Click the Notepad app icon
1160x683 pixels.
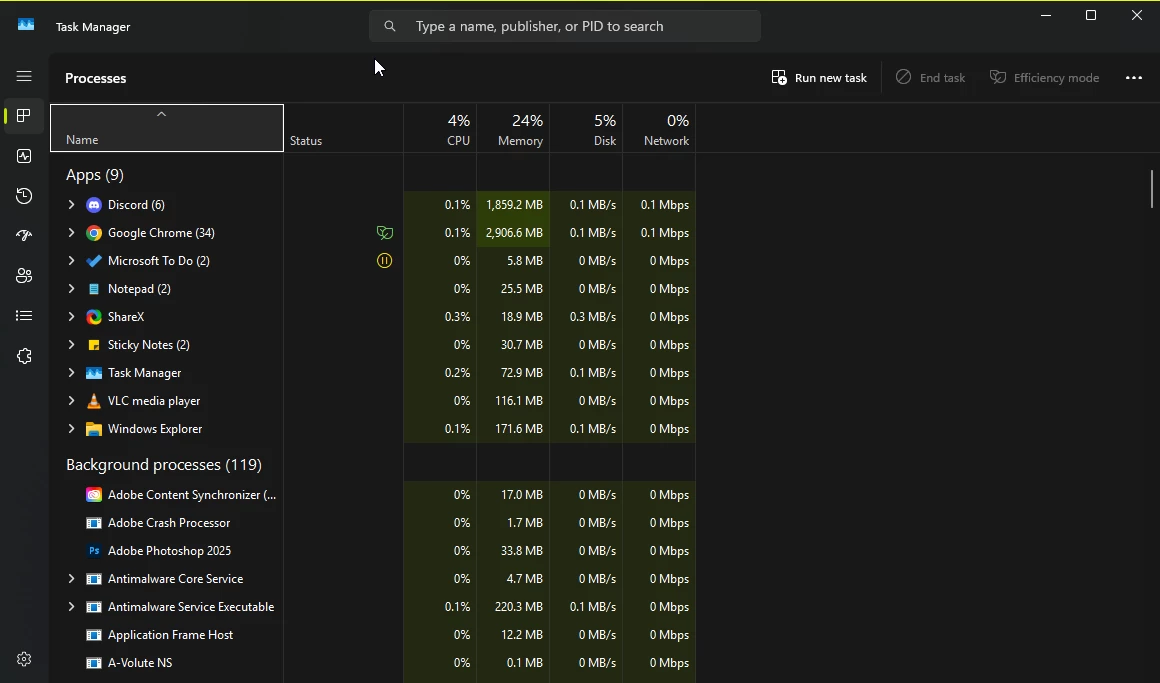click(94, 289)
